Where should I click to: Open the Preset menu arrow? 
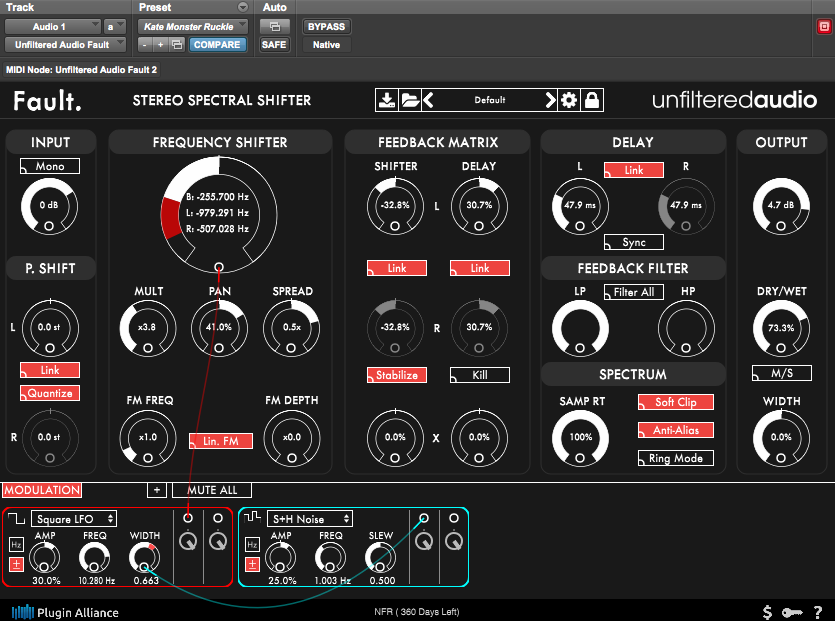pyautogui.click(x=243, y=7)
